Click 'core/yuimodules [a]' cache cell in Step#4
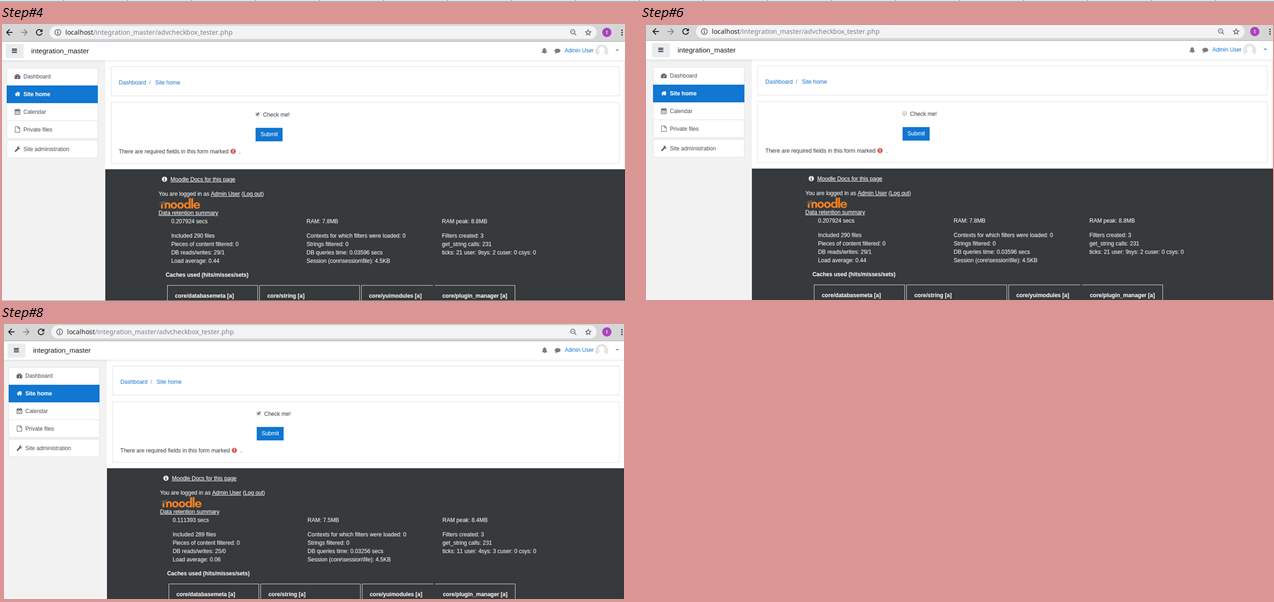The height and width of the screenshot is (602, 1274). 396,294
